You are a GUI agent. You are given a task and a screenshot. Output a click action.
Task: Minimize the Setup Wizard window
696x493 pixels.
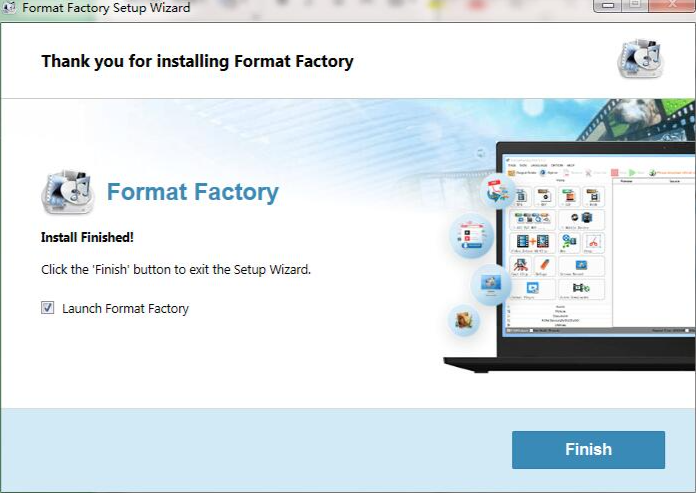(608, 5)
